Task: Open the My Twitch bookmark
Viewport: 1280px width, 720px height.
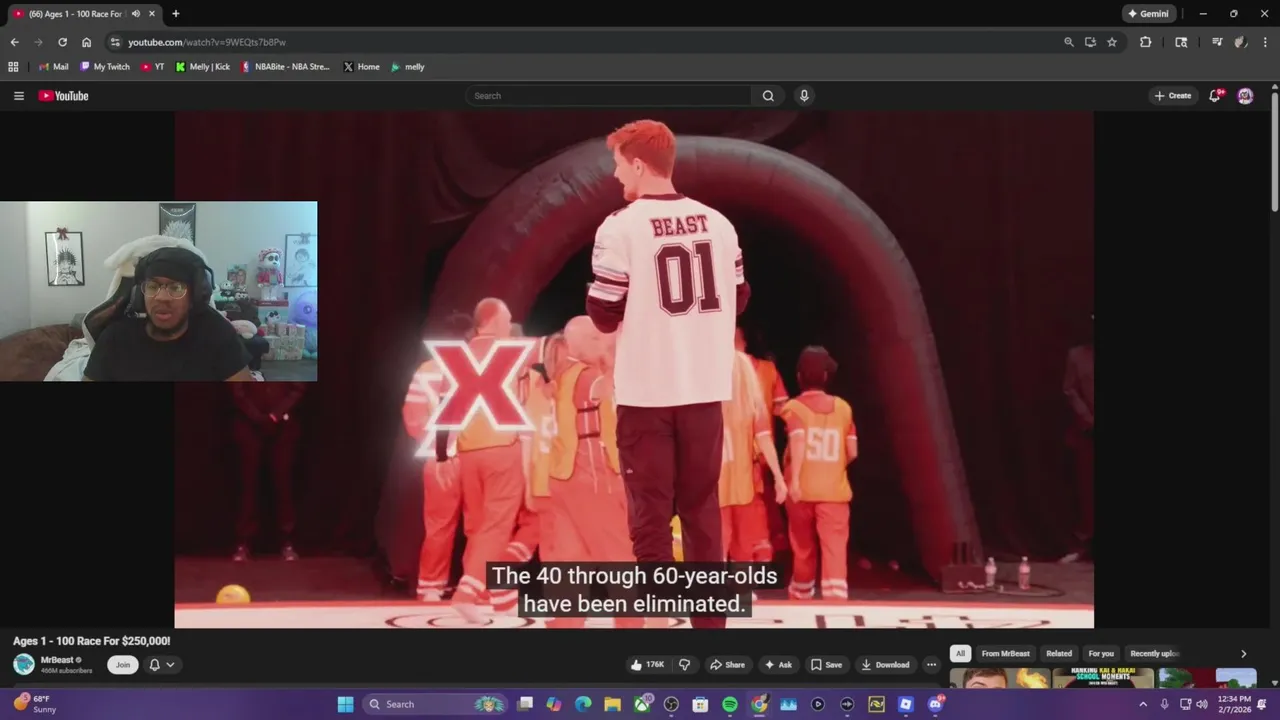Action: pos(105,67)
